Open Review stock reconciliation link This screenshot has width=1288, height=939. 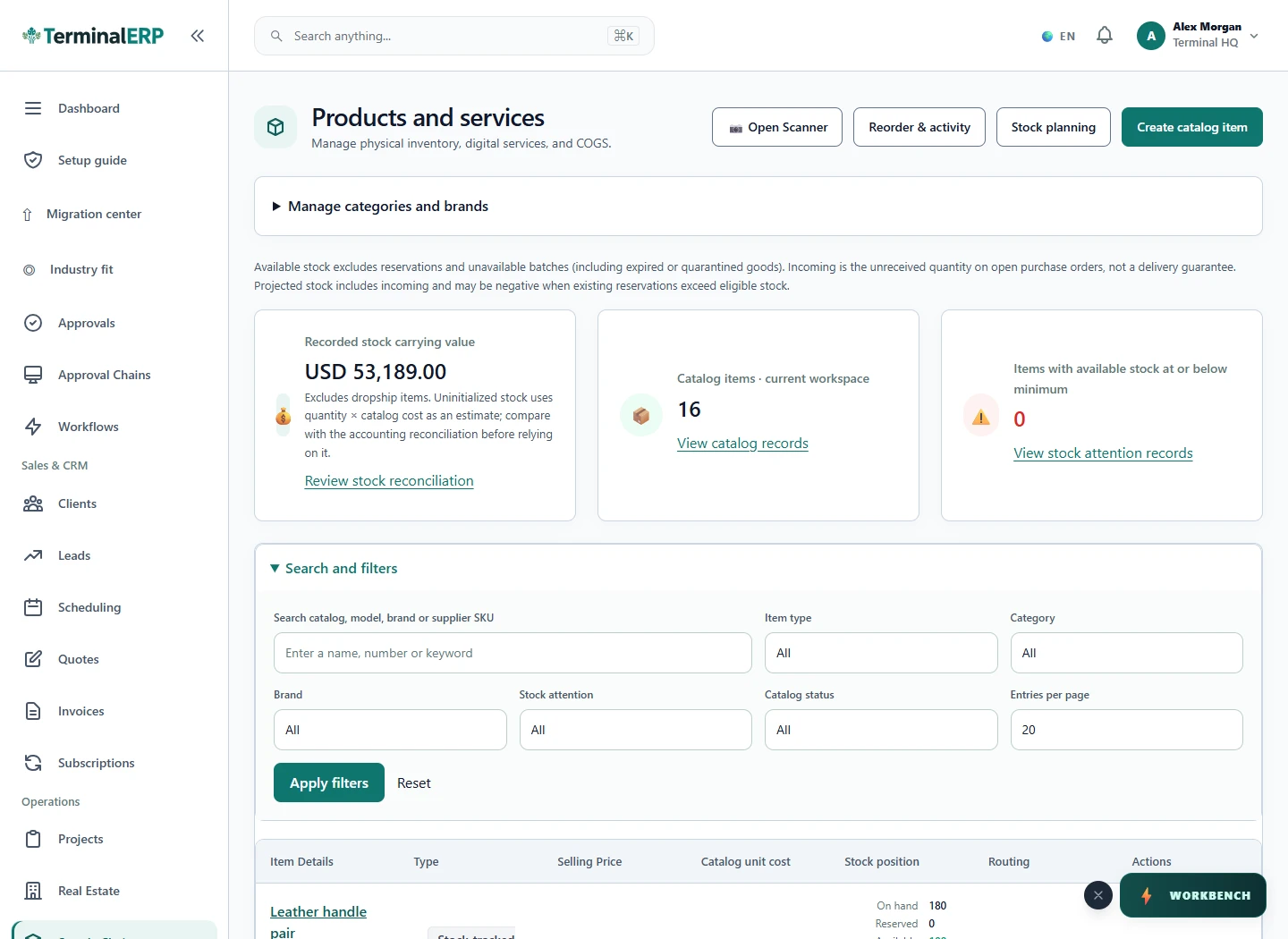coord(389,481)
